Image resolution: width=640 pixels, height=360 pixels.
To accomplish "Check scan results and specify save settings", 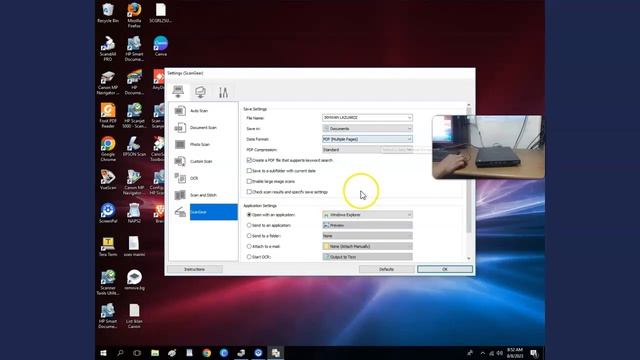I will tap(249, 192).
